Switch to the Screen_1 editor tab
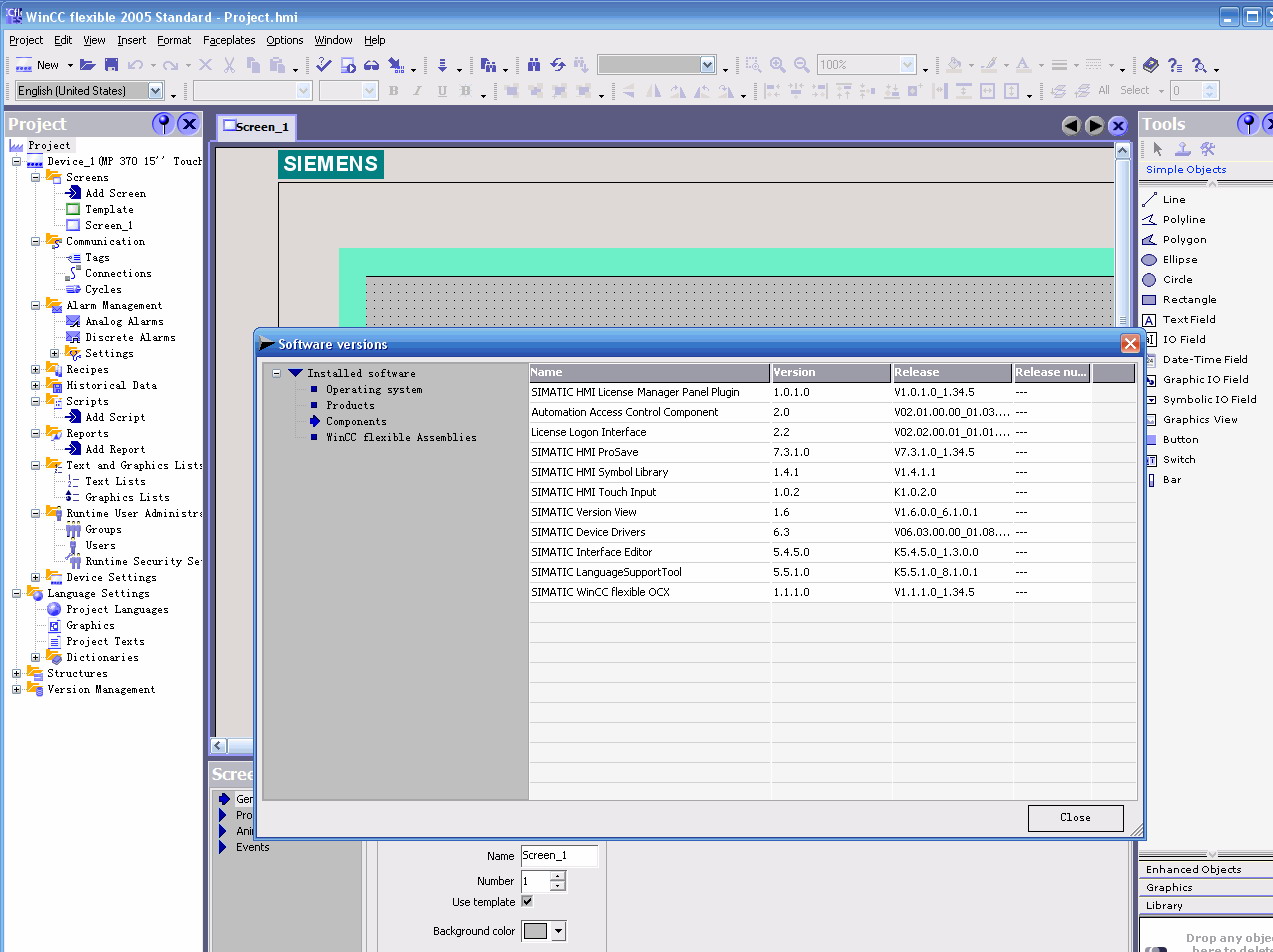This screenshot has width=1273, height=952. point(256,127)
